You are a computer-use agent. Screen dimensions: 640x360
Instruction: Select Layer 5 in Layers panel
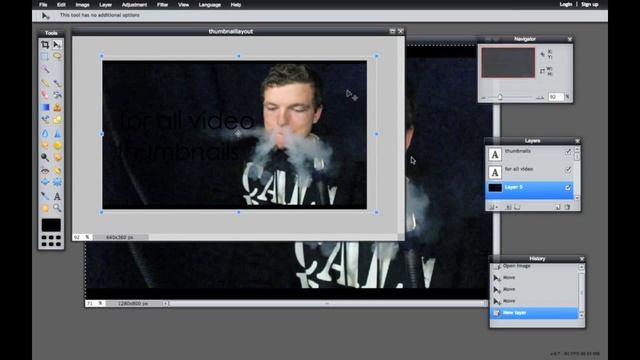[x=529, y=189]
